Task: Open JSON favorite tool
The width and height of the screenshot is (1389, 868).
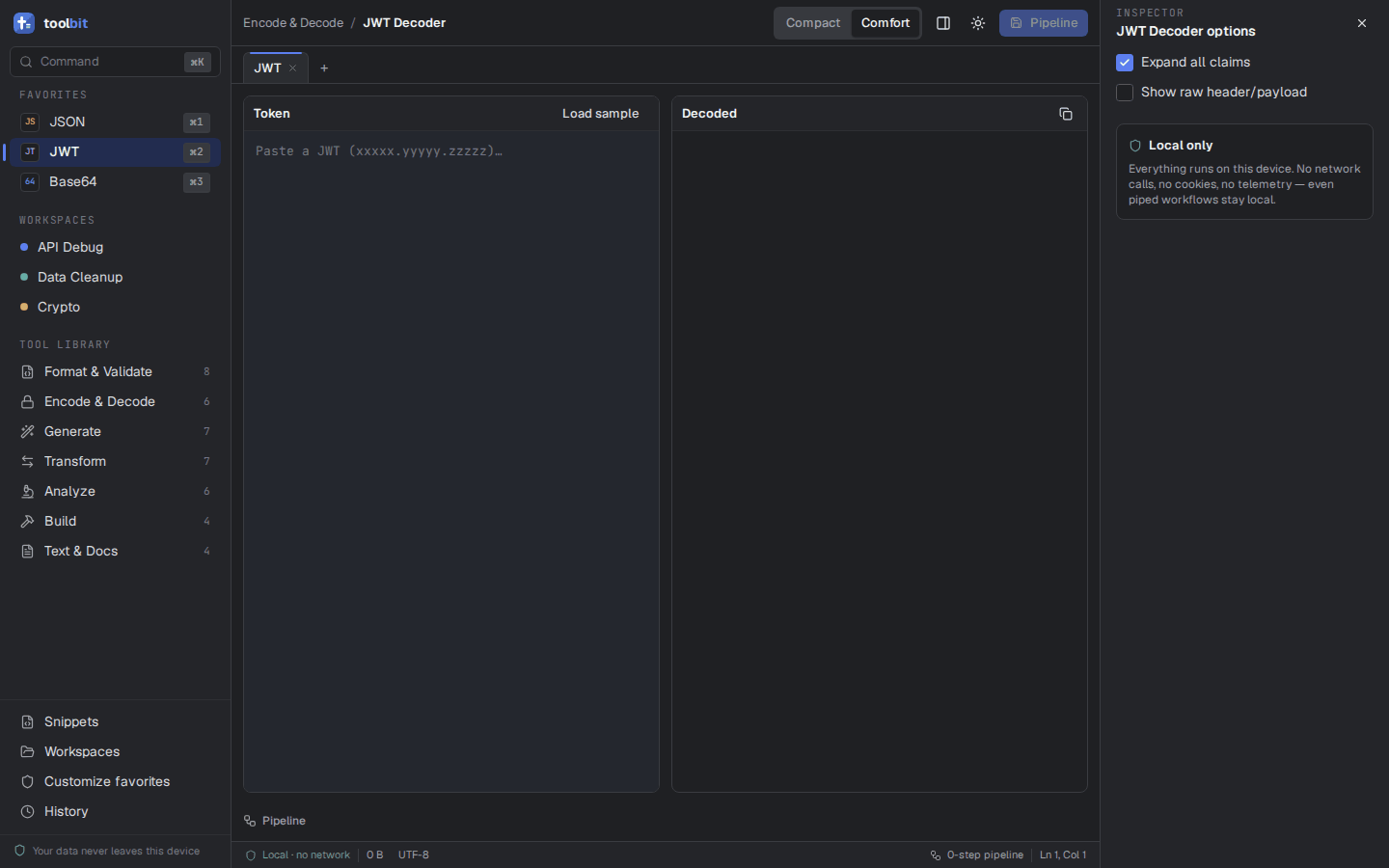Action: point(115,122)
